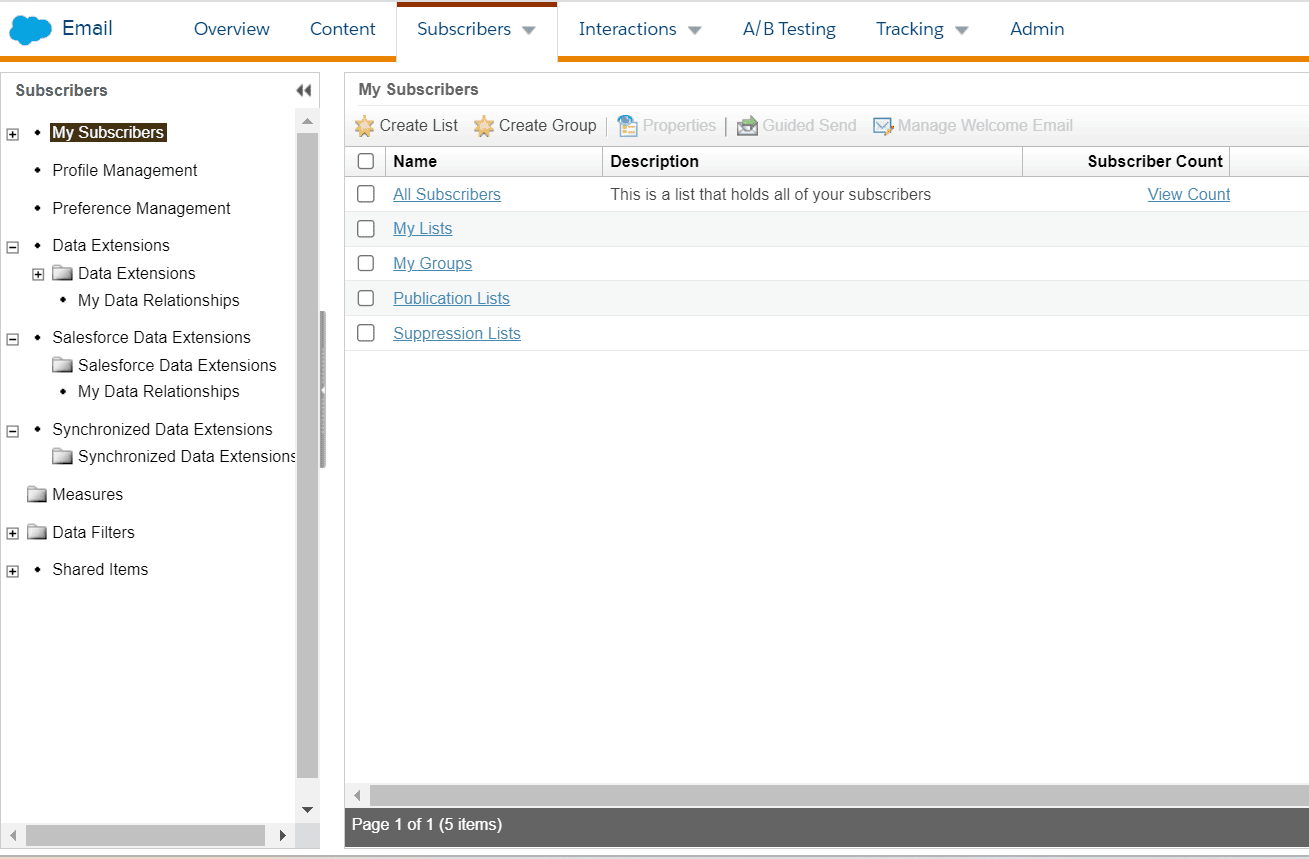1309x859 pixels.
Task: Open the Create Group tool
Action: 535,125
